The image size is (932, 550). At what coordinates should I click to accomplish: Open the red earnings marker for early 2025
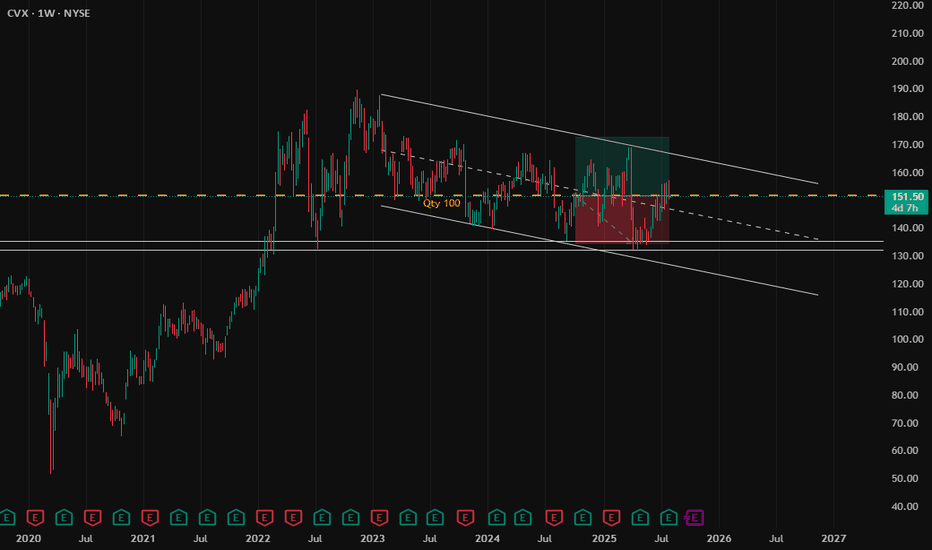coord(611,518)
